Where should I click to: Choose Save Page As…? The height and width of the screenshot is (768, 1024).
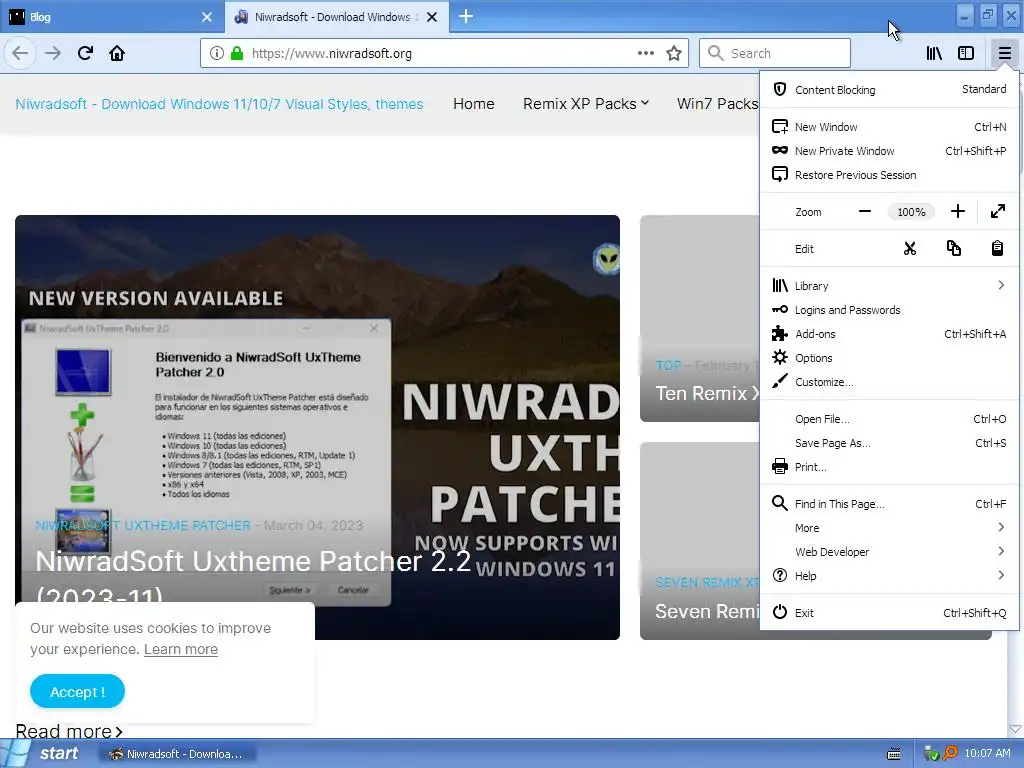click(889, 443)
